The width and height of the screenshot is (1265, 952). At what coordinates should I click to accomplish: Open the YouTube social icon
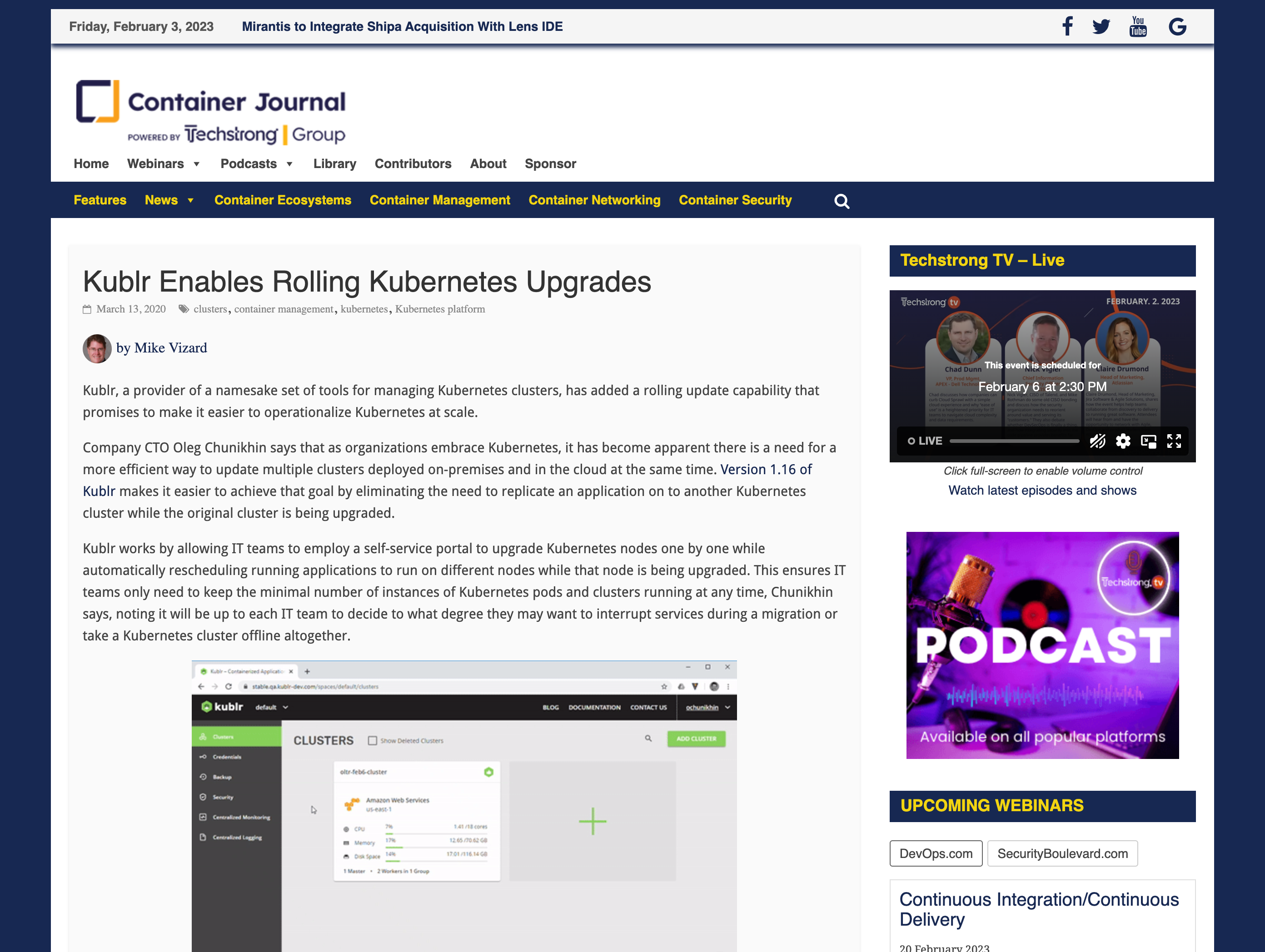coord(1138,26)
